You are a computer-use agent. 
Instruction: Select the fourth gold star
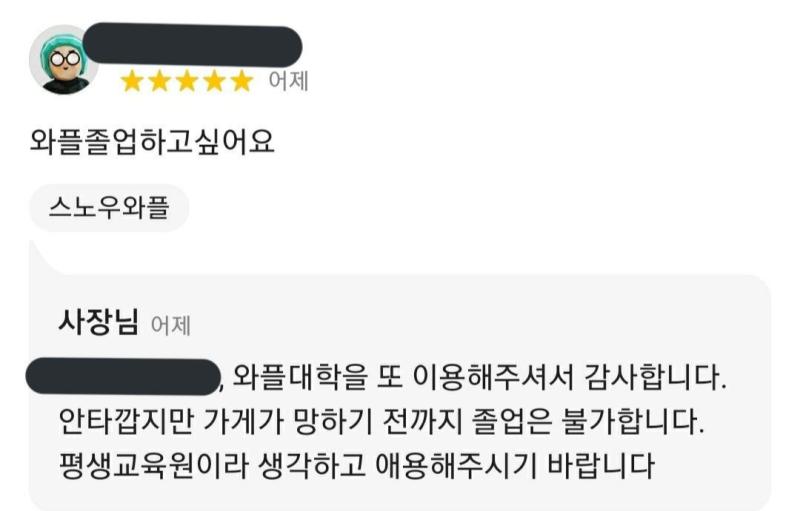point(214,81)
